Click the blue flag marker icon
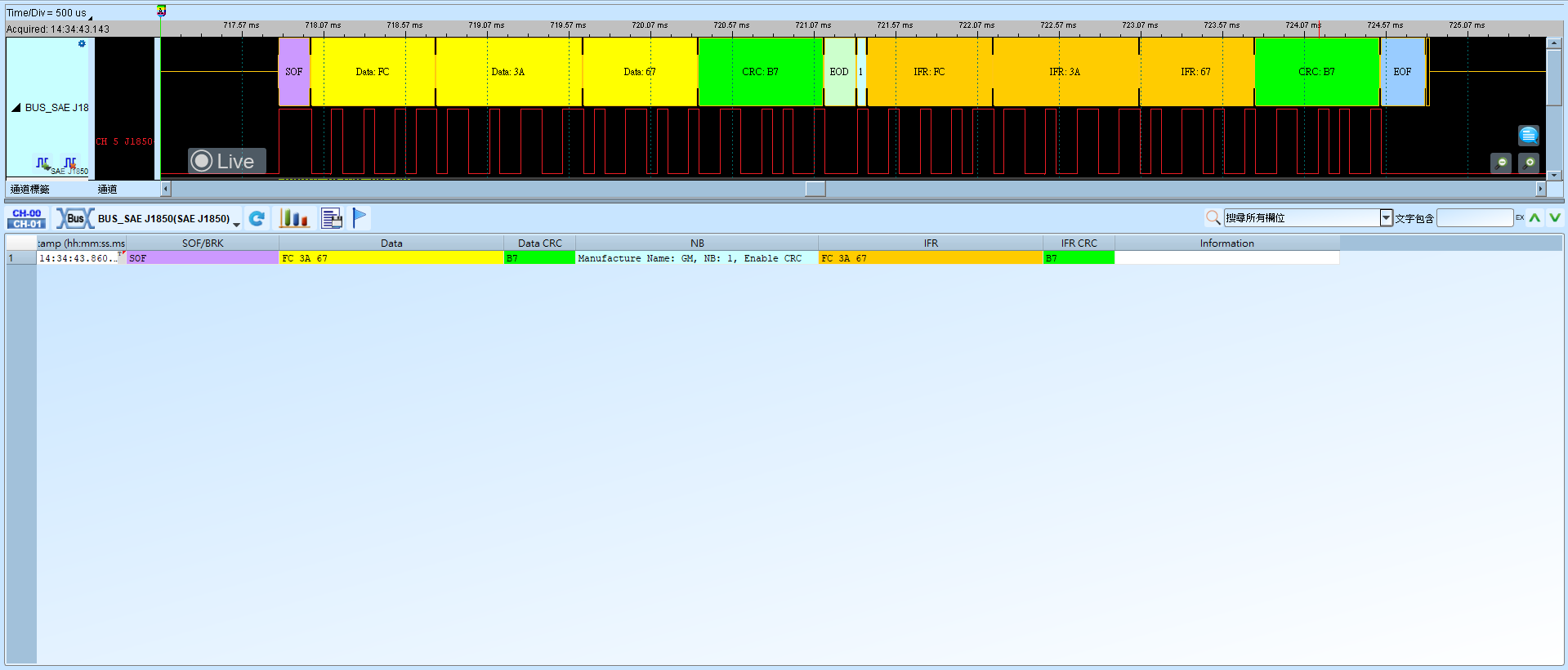The width and height of the screenshot is (1568, 670). pos(360,217)
